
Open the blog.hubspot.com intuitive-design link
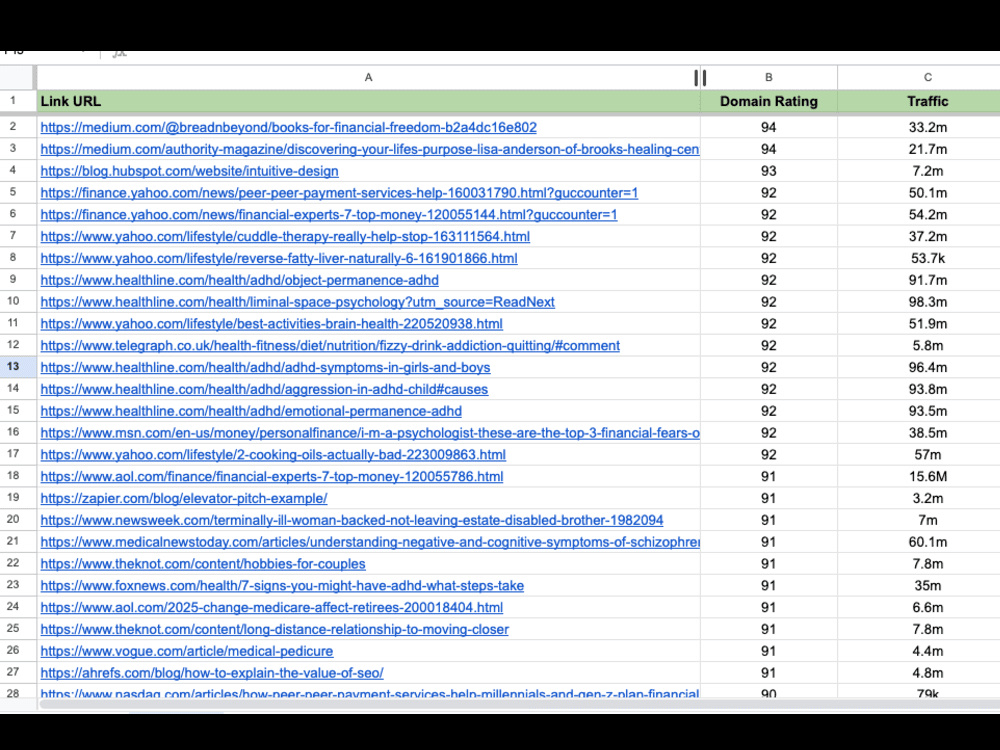[189, 171]
